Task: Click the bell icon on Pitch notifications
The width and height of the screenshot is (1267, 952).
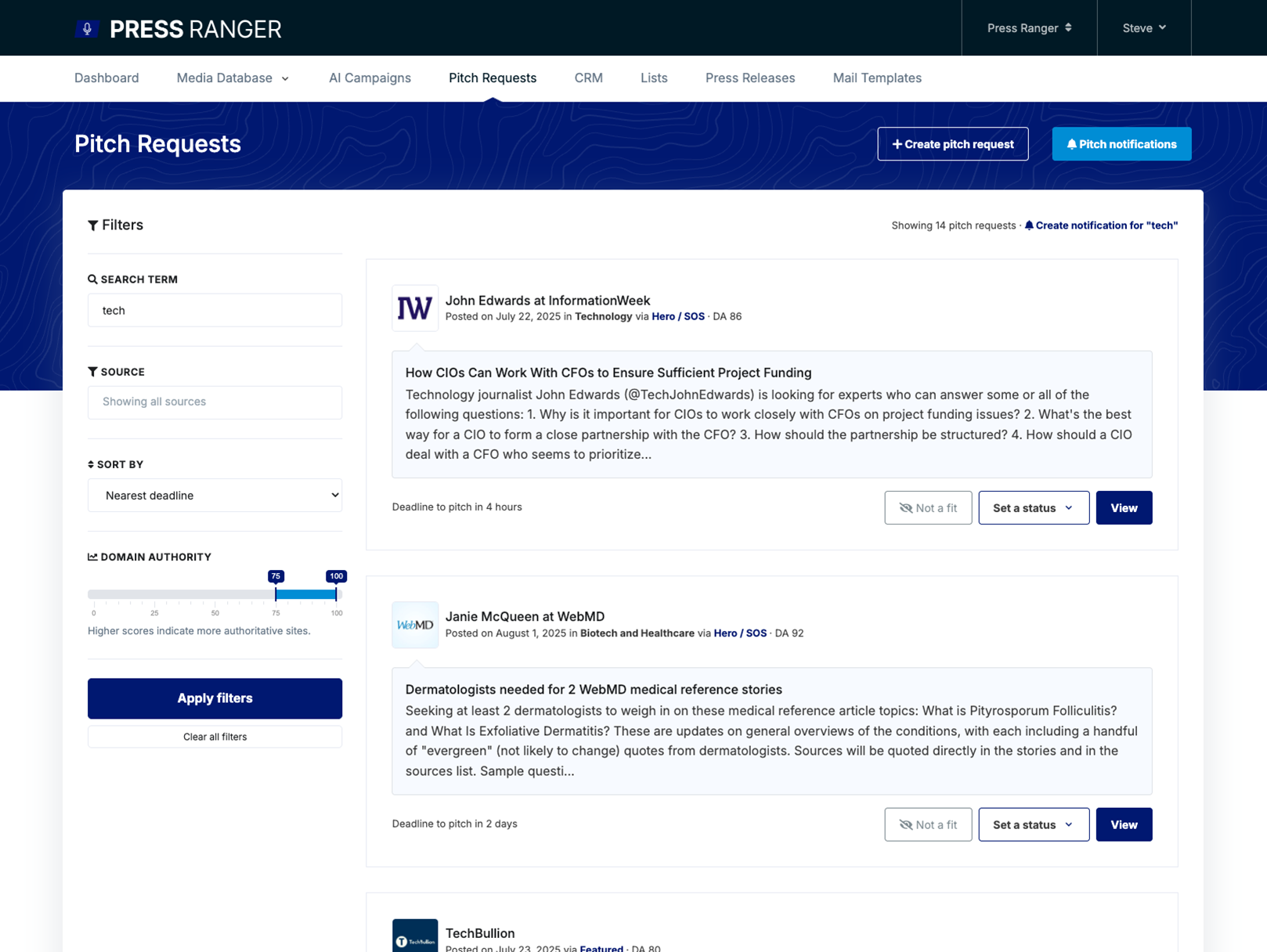Action: pyautogui.click(x=1071, y=144)
